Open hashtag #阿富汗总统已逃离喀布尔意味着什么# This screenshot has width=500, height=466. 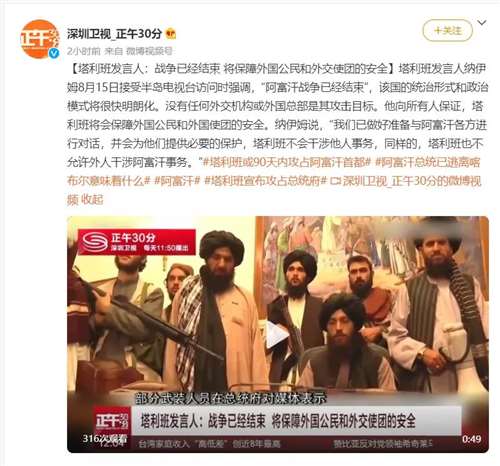pyautogui.click(x=274, y=172)
